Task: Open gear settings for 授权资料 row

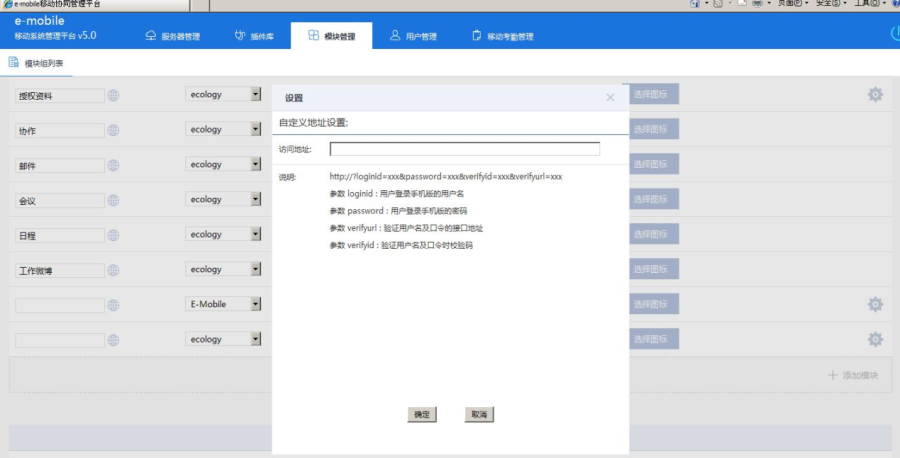Action: (875, 95)
